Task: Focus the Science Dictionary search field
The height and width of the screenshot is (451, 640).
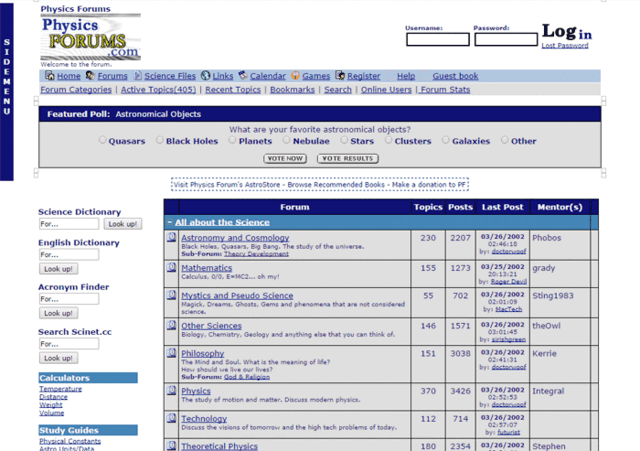Action: (x=69, y=224)
